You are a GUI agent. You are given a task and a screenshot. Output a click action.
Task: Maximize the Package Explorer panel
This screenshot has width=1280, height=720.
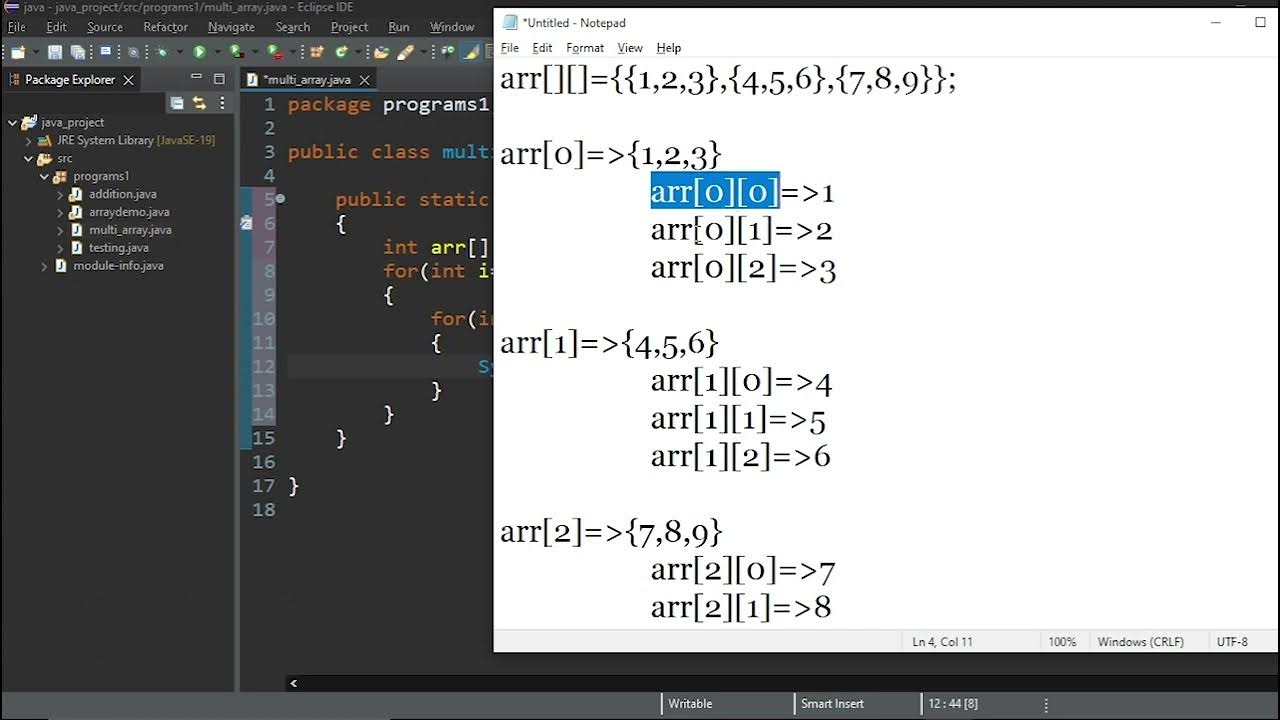point(219,79)
